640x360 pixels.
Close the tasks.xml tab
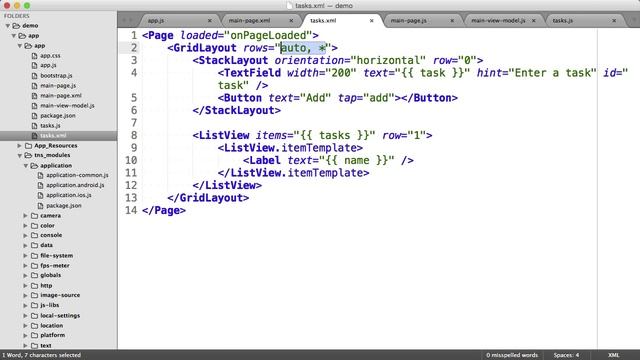pos(371,20)
